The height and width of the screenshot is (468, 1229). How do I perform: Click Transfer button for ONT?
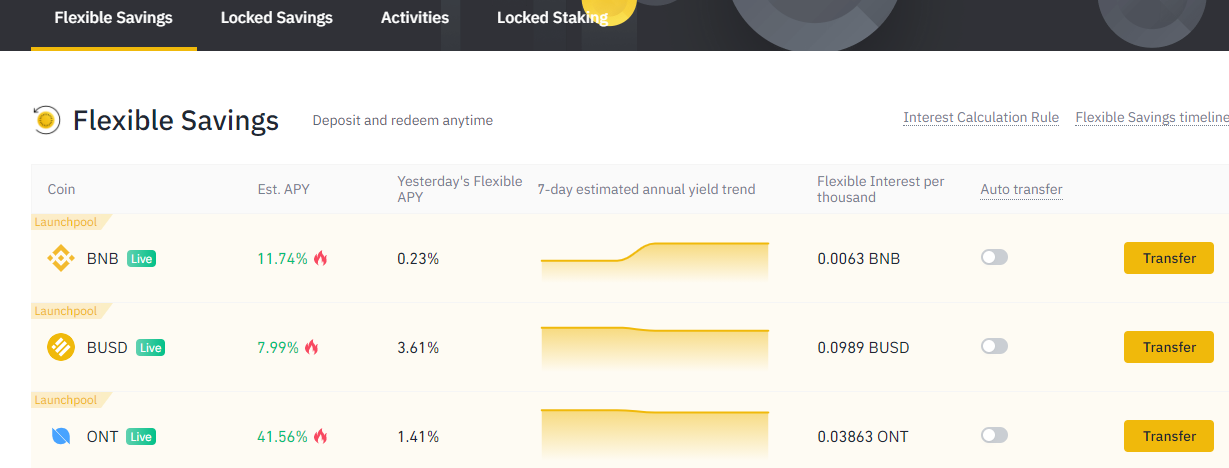[x=1169, y=436]
